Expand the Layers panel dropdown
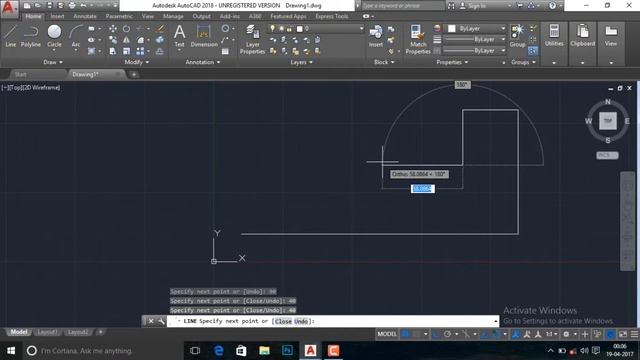Viewport: 640px width, 360px height. 301,62
